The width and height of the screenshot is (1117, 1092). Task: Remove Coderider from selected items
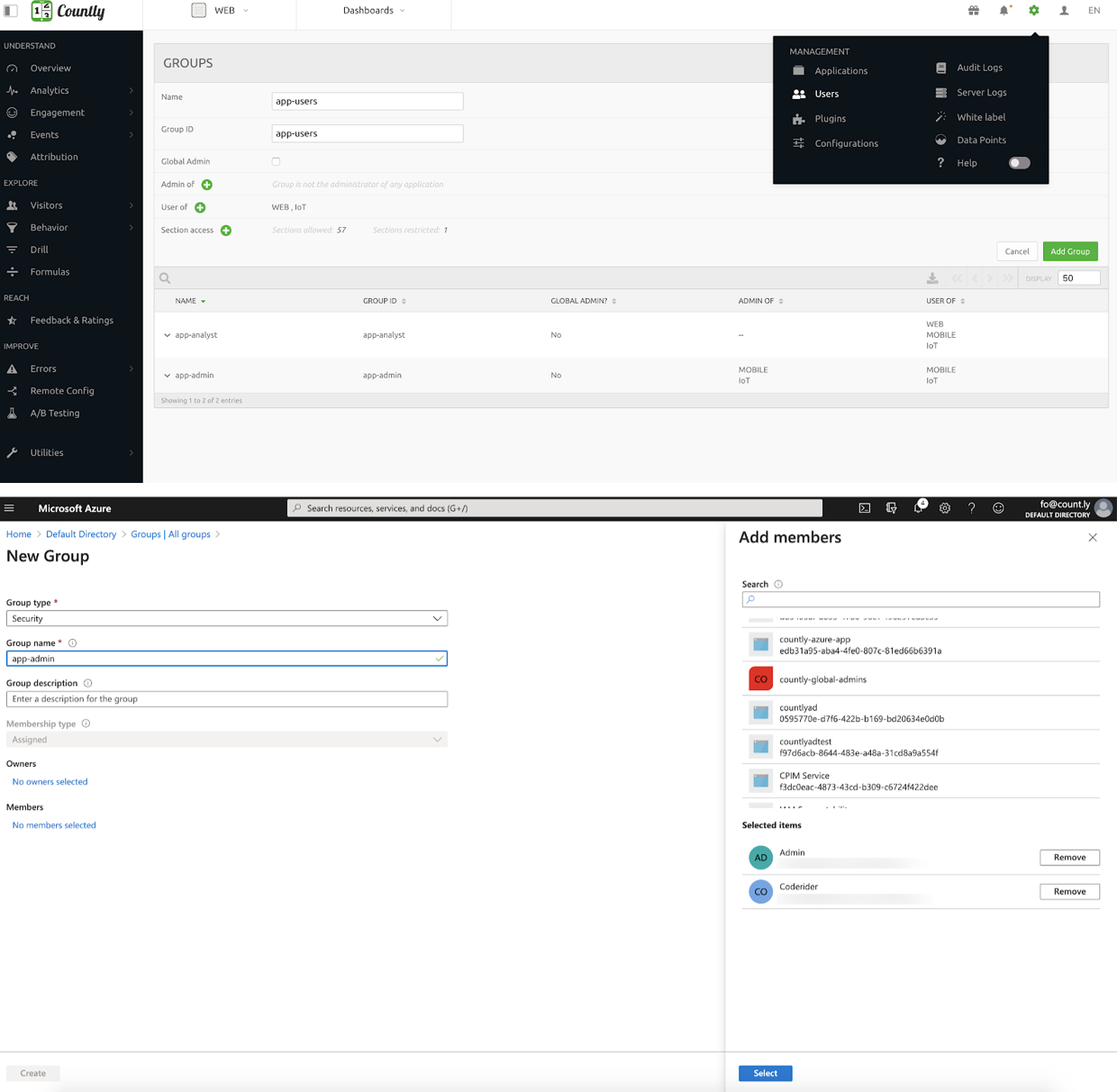[x=1069, y=892]
